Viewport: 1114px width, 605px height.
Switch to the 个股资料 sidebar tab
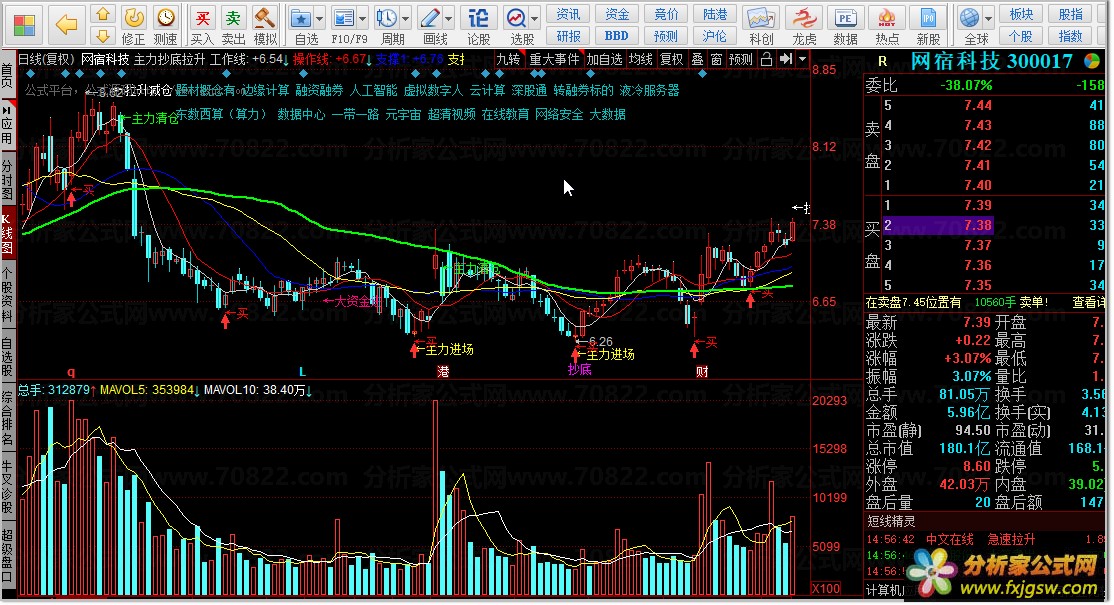[x=7, y=295]
